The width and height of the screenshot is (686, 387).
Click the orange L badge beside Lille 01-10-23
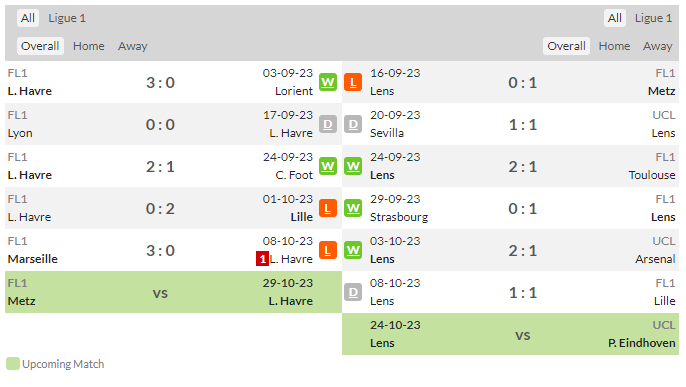pyautogui.click(x=328, y=209)
